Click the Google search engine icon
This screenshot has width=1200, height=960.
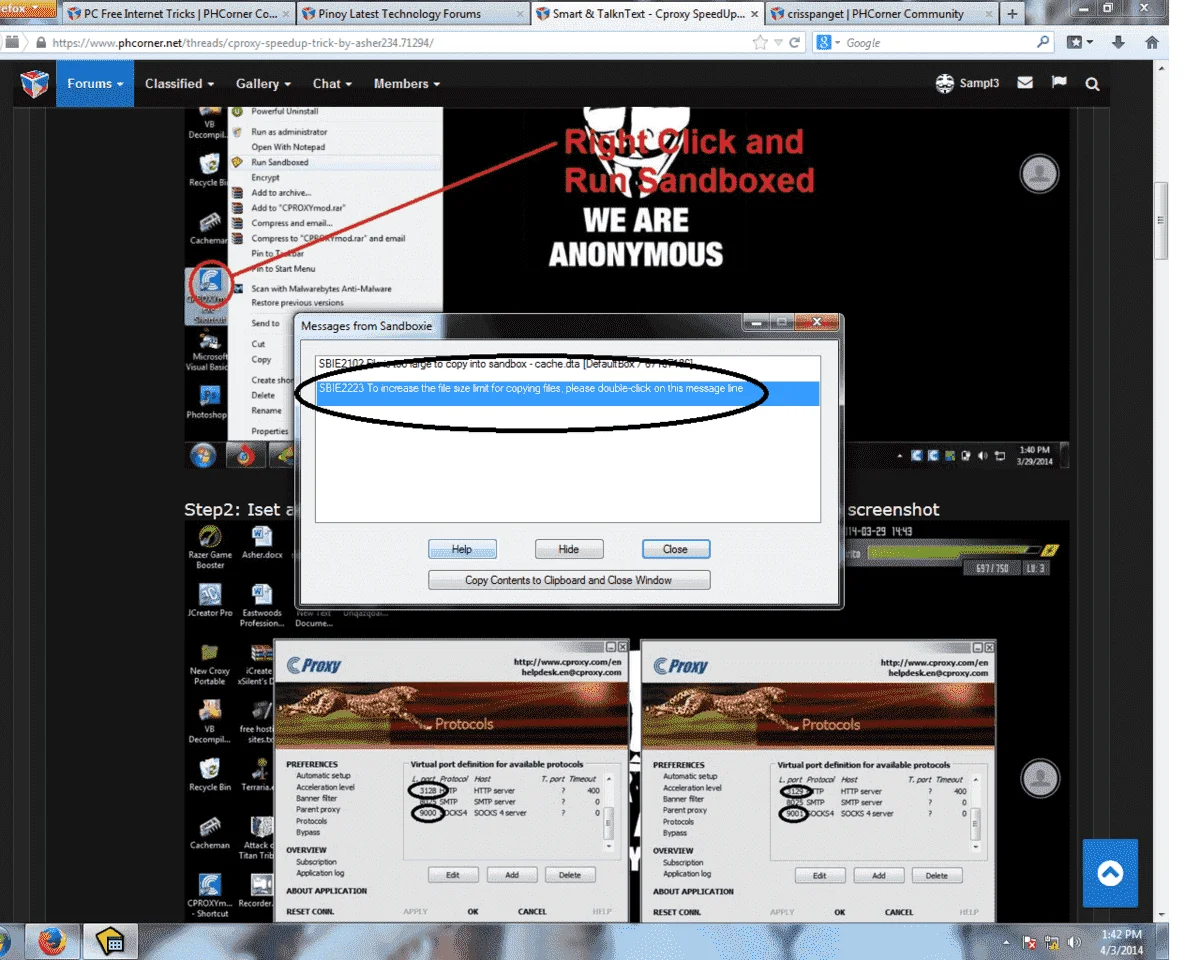click(823, 43)
